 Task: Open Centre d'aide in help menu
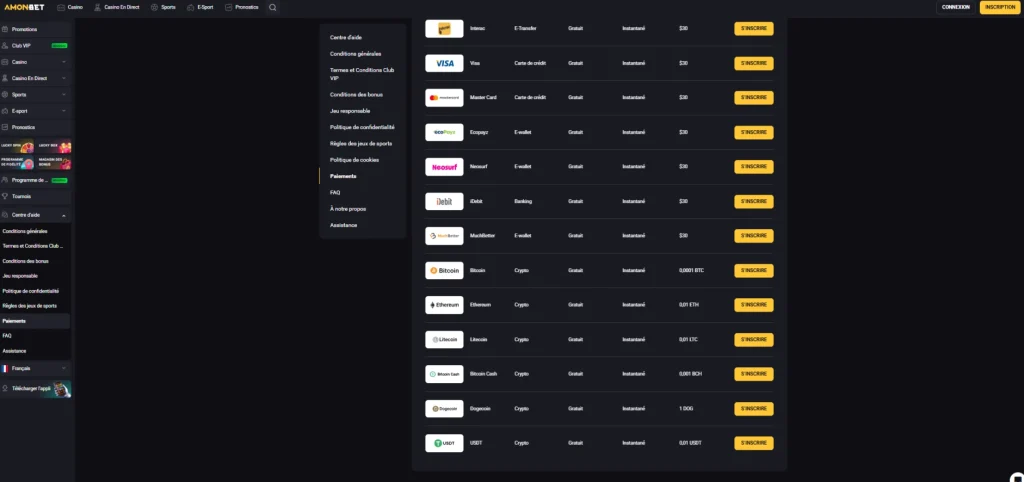(x=346, y=38)
